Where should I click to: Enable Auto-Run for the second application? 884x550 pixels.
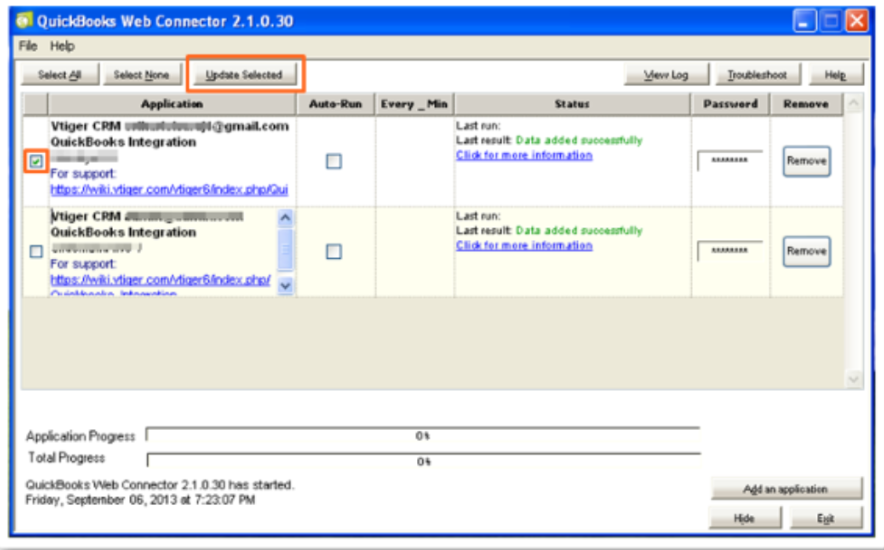[334, 251]
